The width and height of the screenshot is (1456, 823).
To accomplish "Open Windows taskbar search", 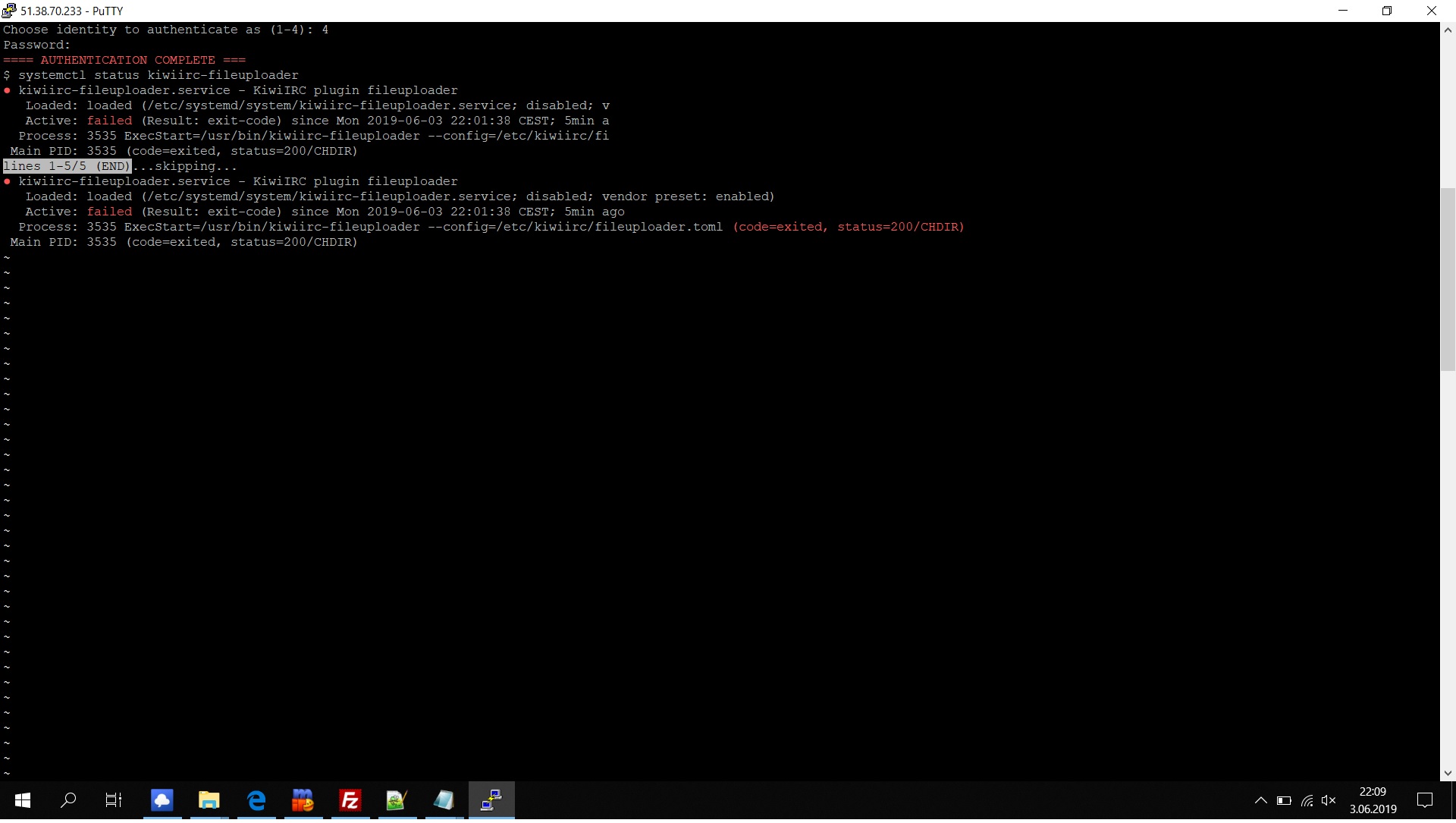I will [68, 799].
